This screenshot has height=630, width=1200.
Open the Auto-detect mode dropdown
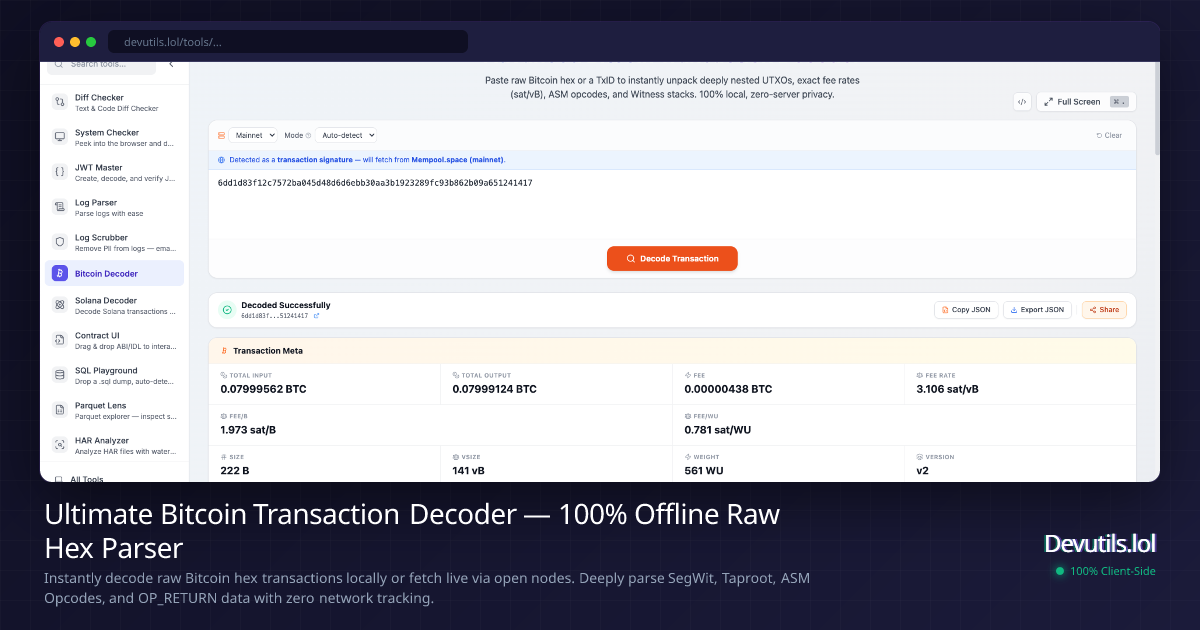click(349, 135)
